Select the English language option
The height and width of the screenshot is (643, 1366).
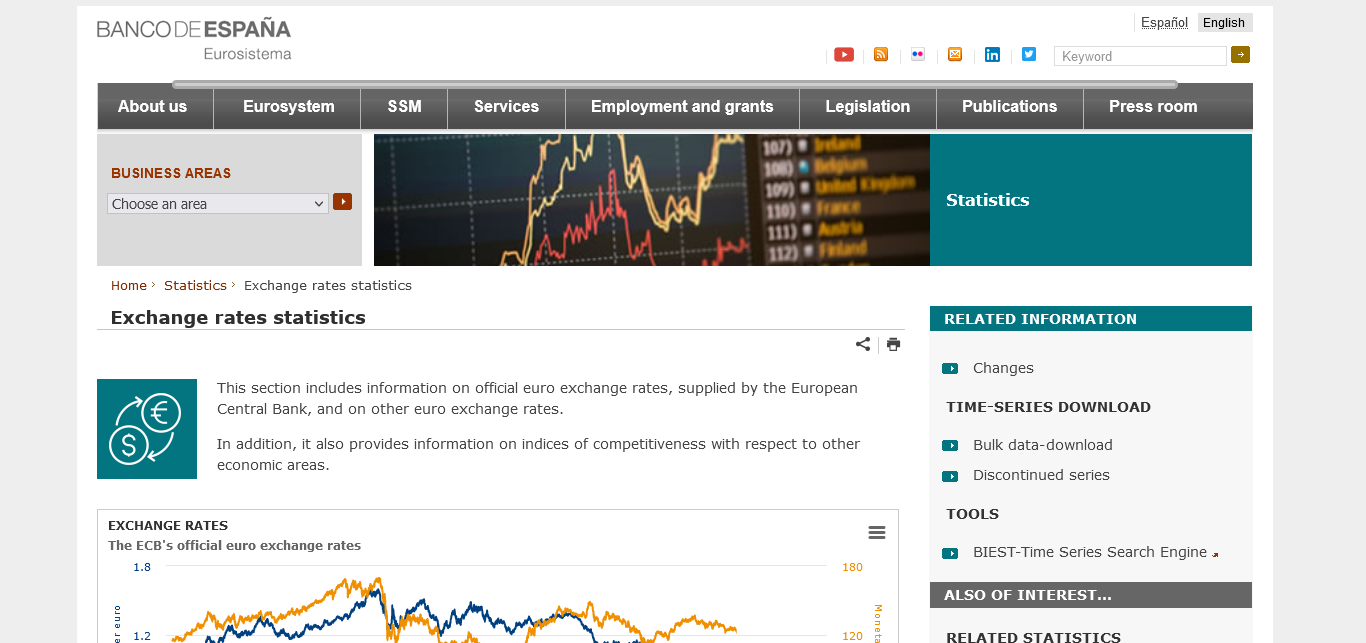pos(1223,23)
